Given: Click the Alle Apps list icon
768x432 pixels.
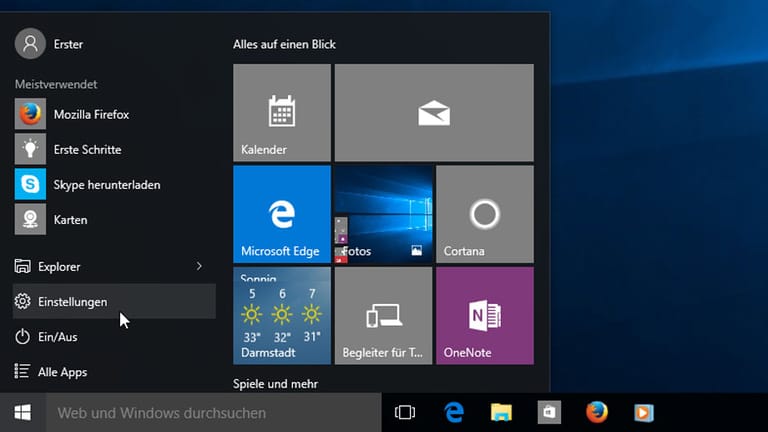Looking at the screenshot, I should click(x=22, y=371).
